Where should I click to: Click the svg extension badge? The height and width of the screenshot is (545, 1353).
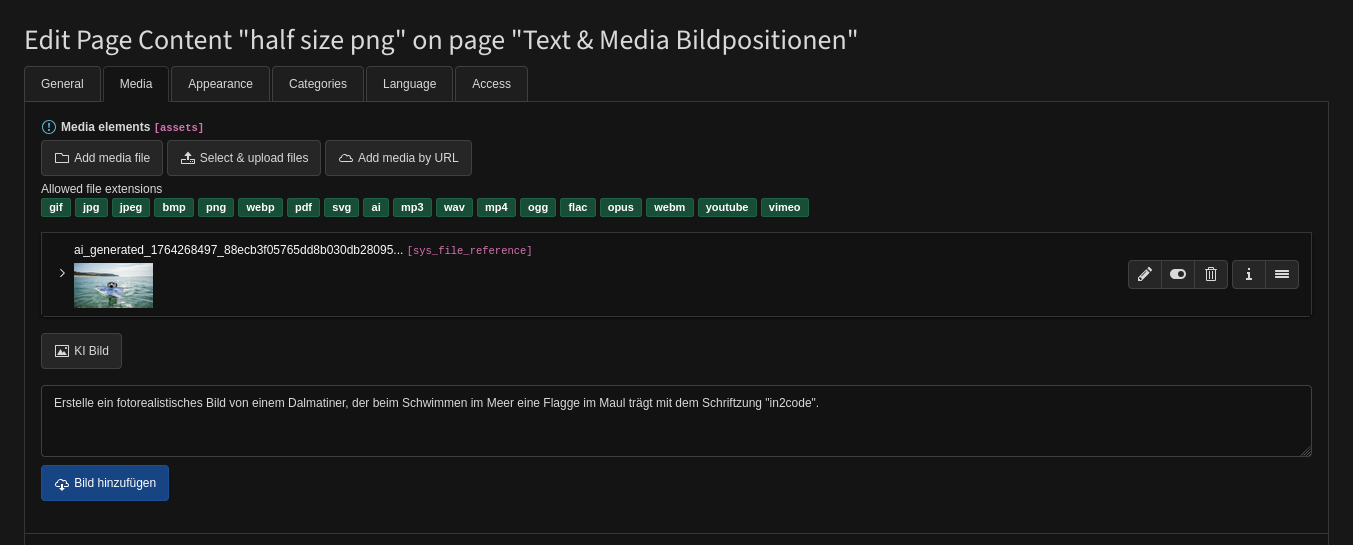pyautogui.click(x=341, y=208)
